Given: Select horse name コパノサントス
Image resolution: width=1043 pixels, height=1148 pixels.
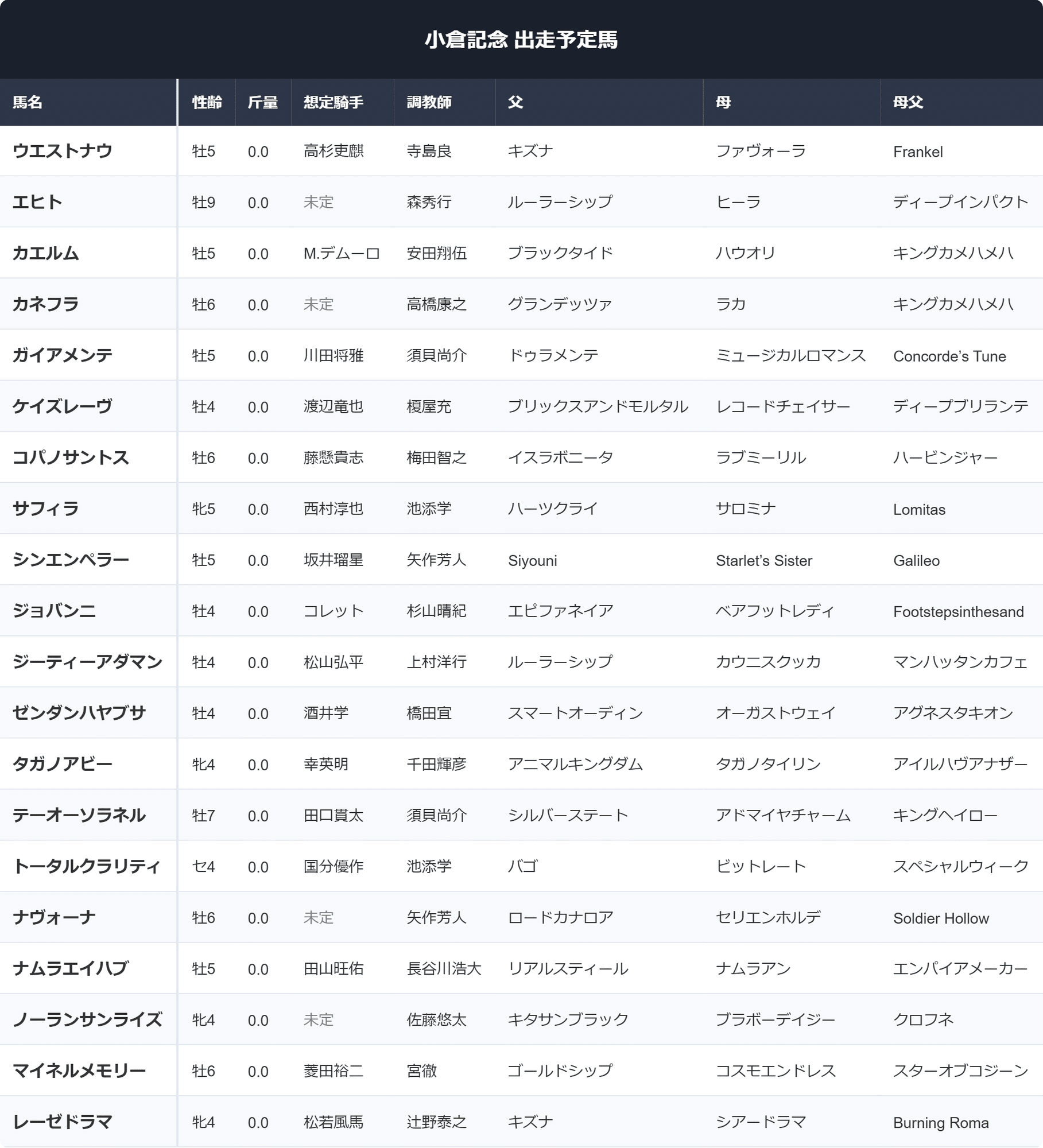Looking at the screenshot, I should 71,457.
